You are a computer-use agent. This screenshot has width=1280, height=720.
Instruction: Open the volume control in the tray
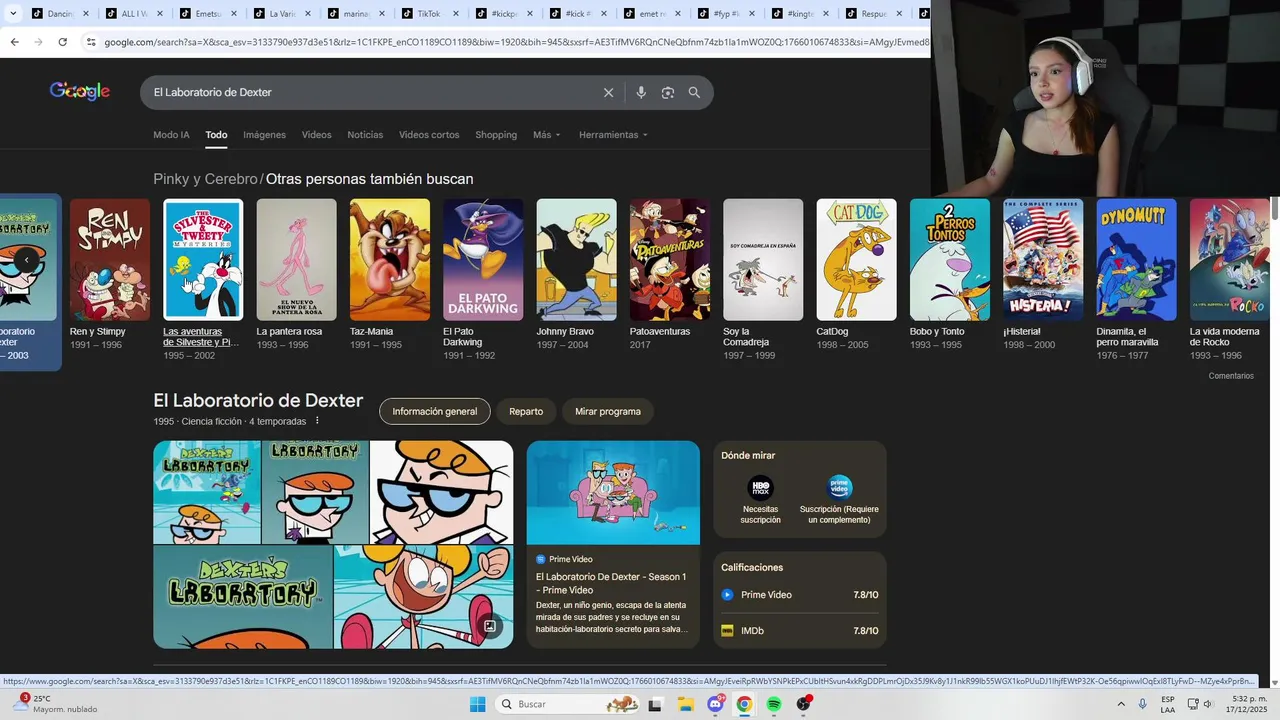[x=1207, y=704]
